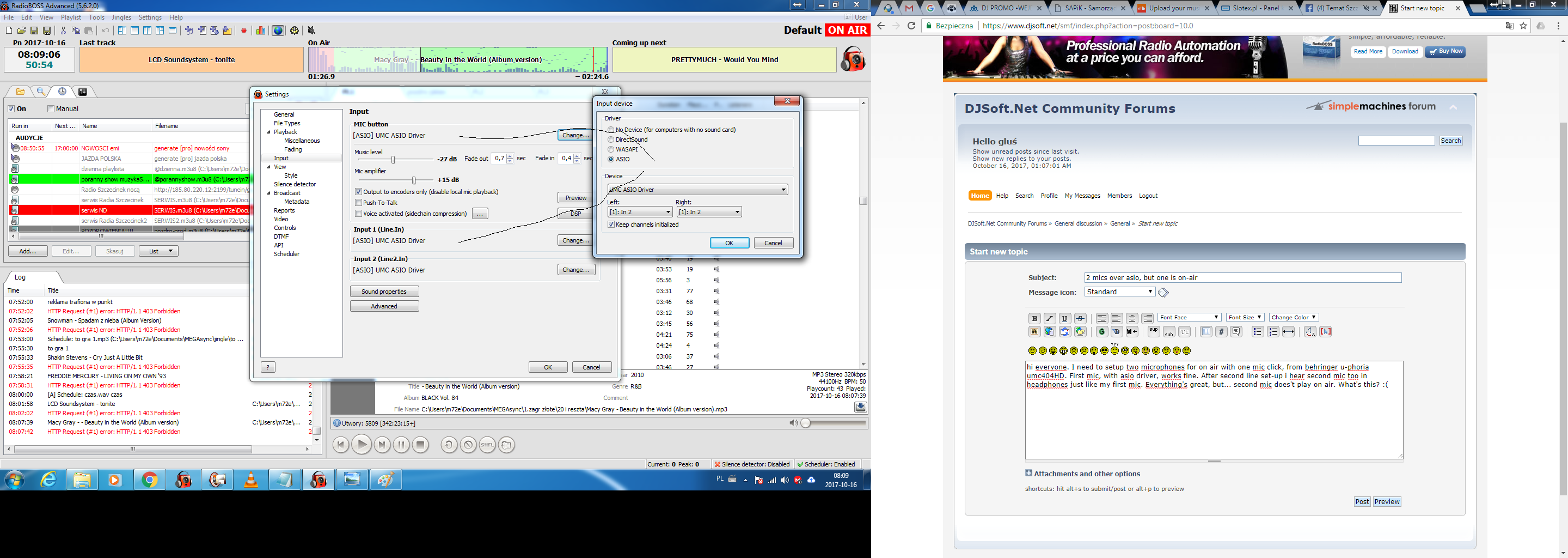Open the Jingles menu
This screenshot has height=558, width=1568.
[121, 17]
